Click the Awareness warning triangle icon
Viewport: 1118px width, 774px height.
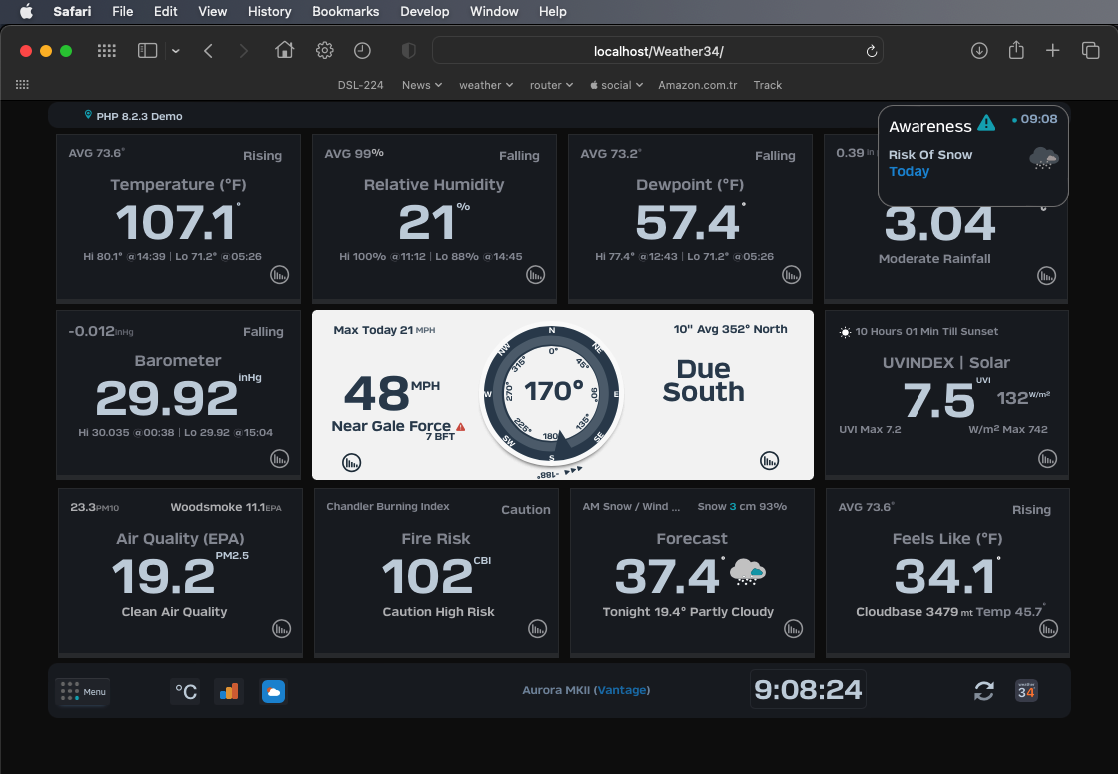986,123
